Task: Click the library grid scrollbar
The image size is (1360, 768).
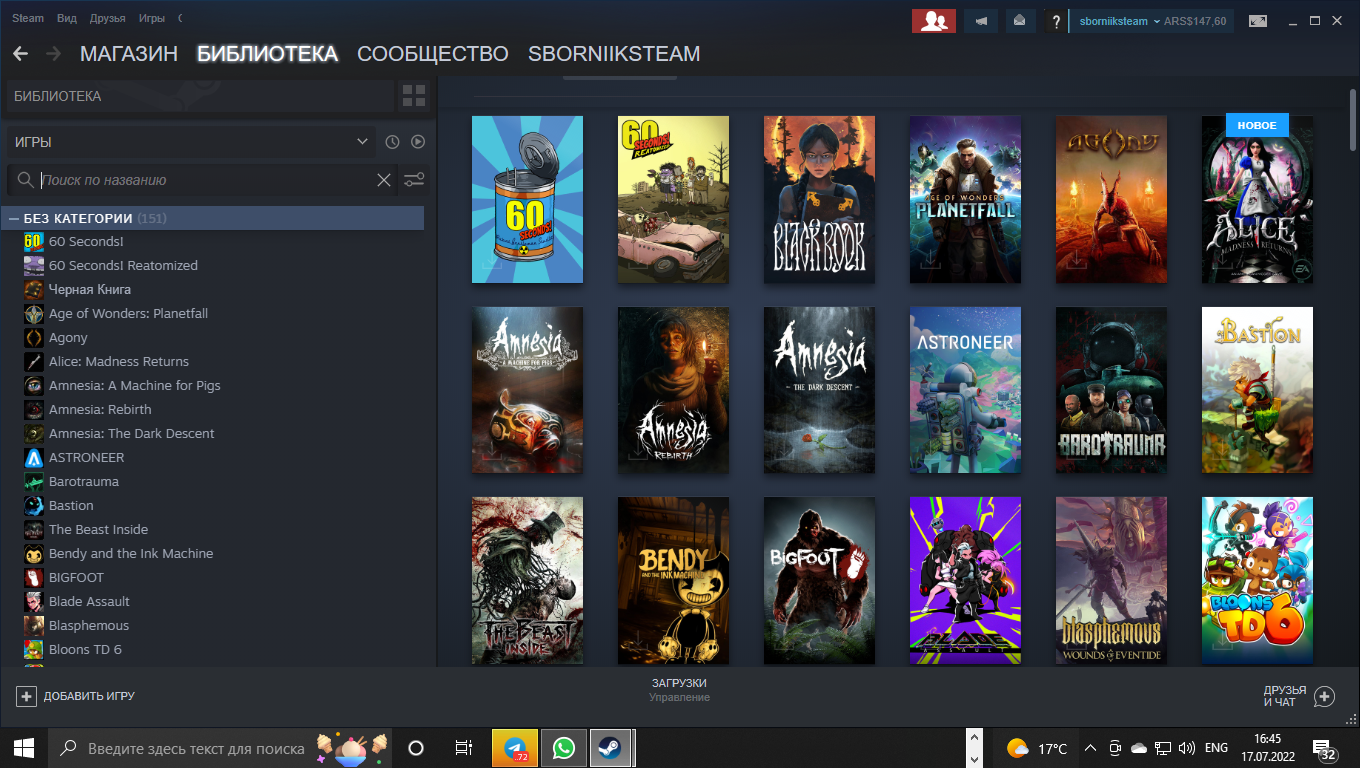Action: pyautogui.click(x=1353, y=118)
